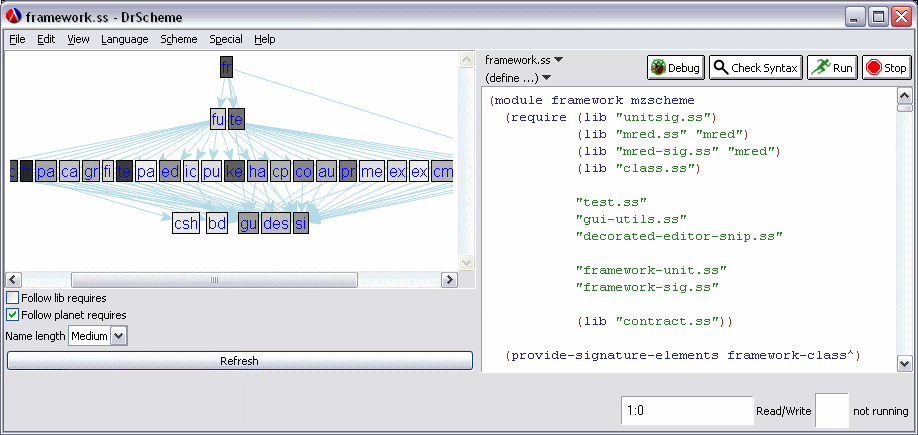Click the Debug button with the bug icon

[675, 68]
